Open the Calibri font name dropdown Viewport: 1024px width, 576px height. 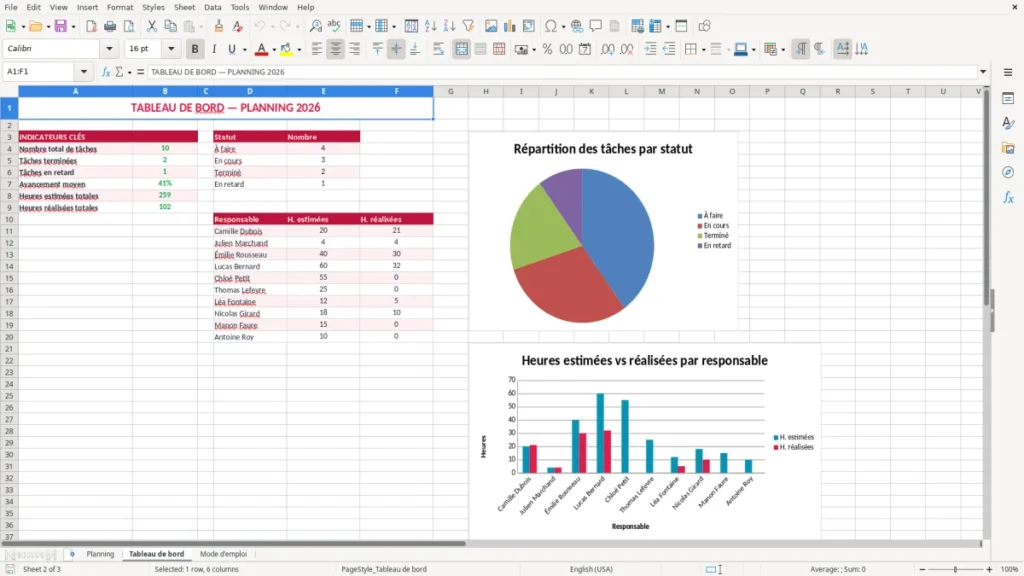[x=109, y=49]
